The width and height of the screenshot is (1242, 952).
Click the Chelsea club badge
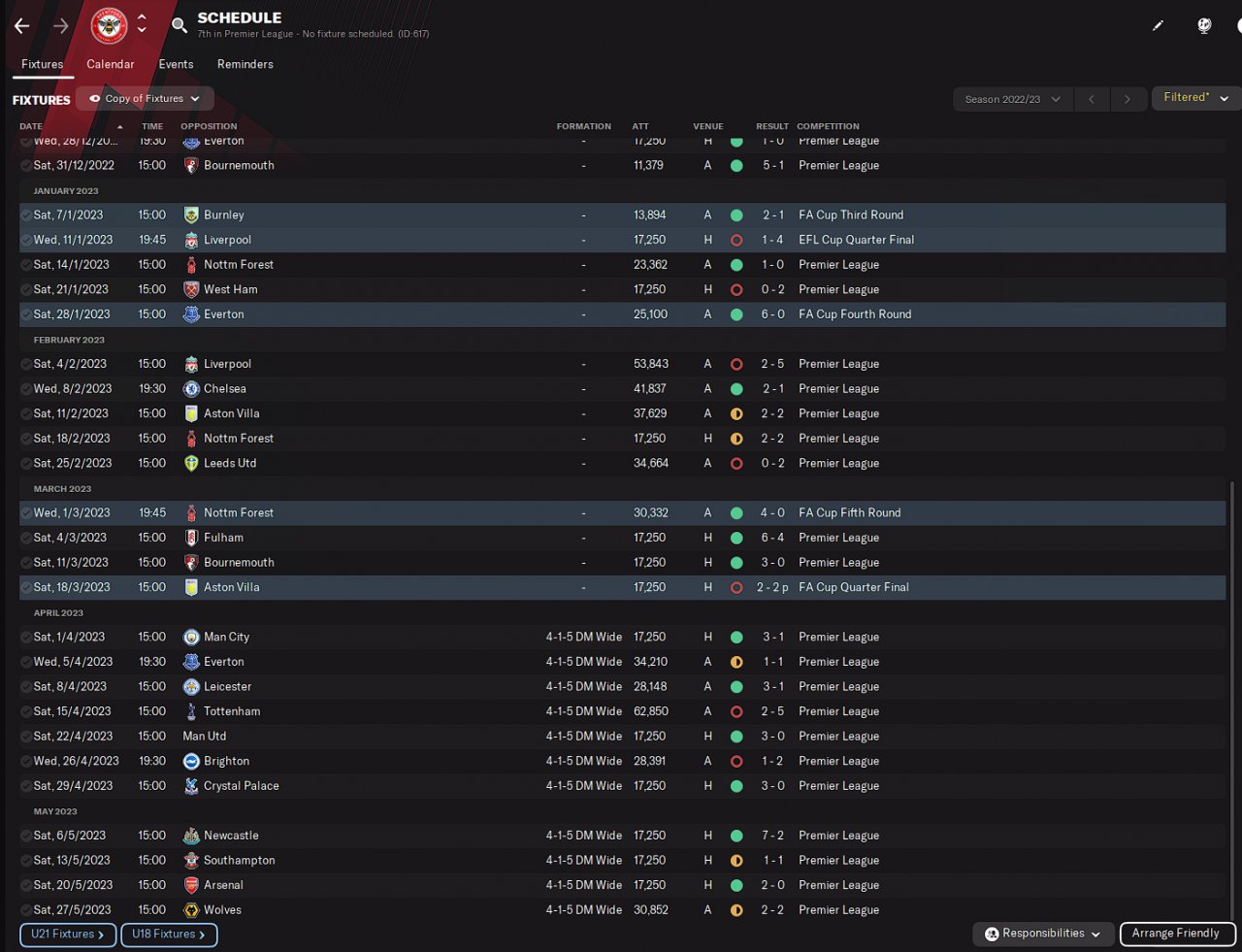(x=191, y=389)
